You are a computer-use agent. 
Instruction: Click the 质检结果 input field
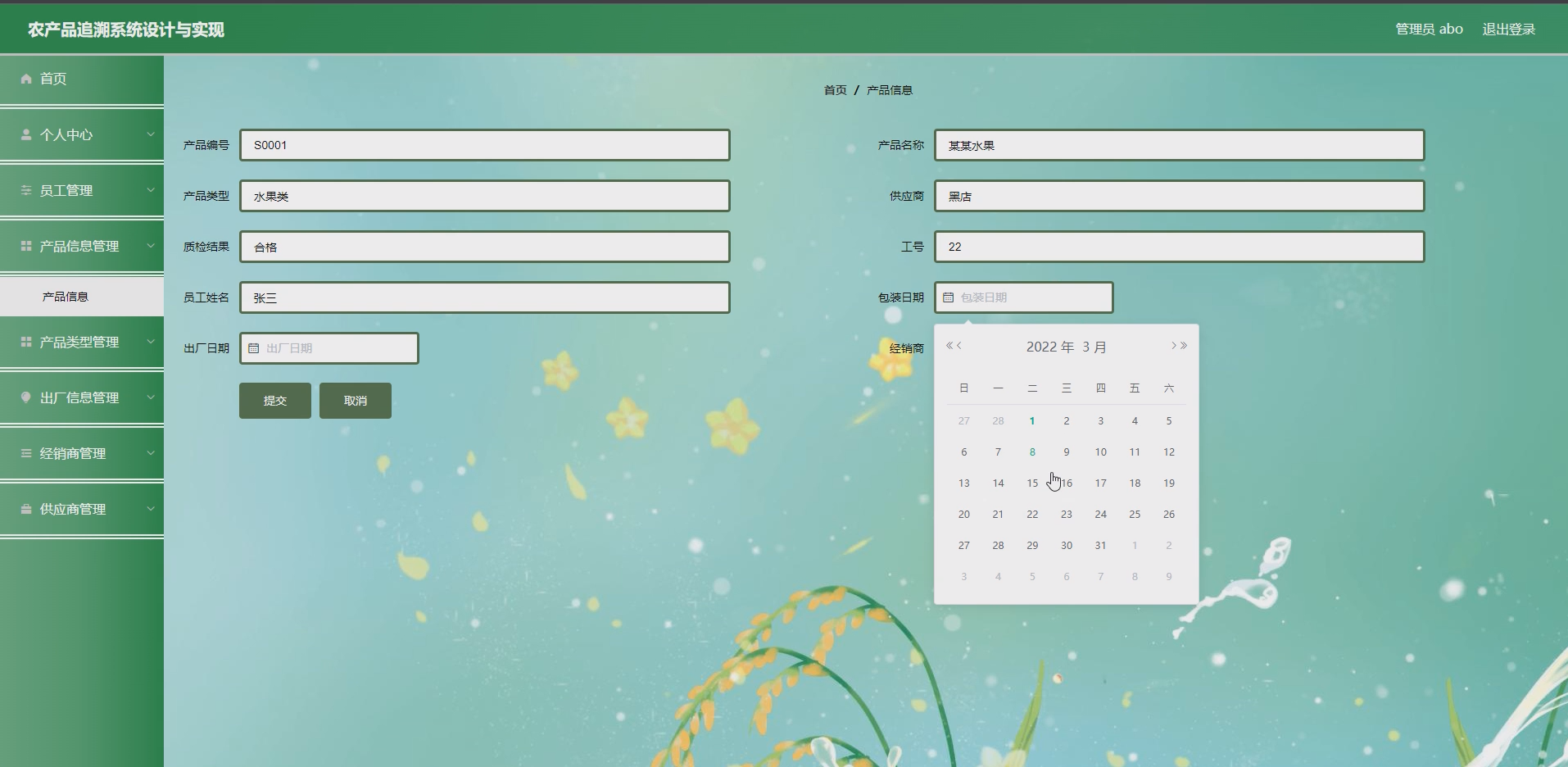(485, 247)
